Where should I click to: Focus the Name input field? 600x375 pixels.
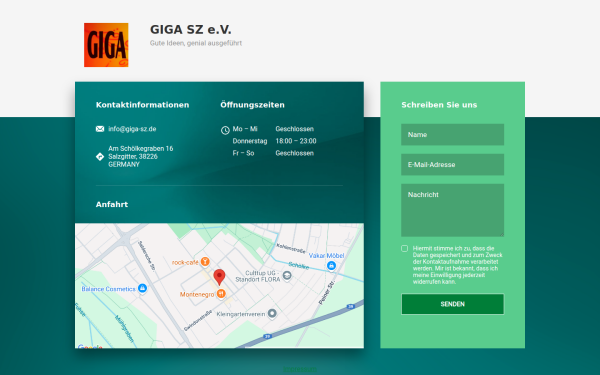[453, 135]
